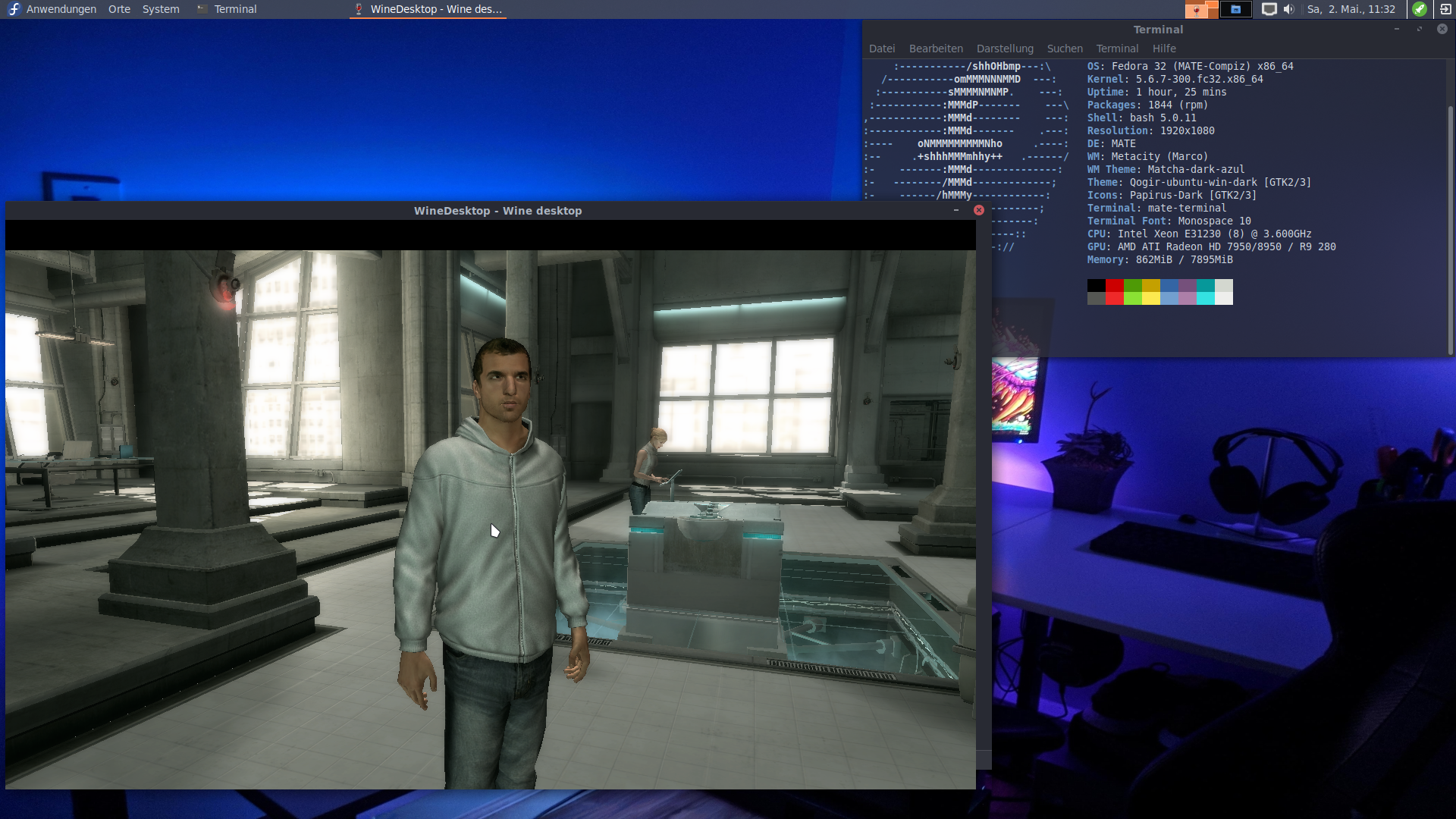The image size is (1456, 819).
Task: Open the Orte menu
Action: (119, 9)
